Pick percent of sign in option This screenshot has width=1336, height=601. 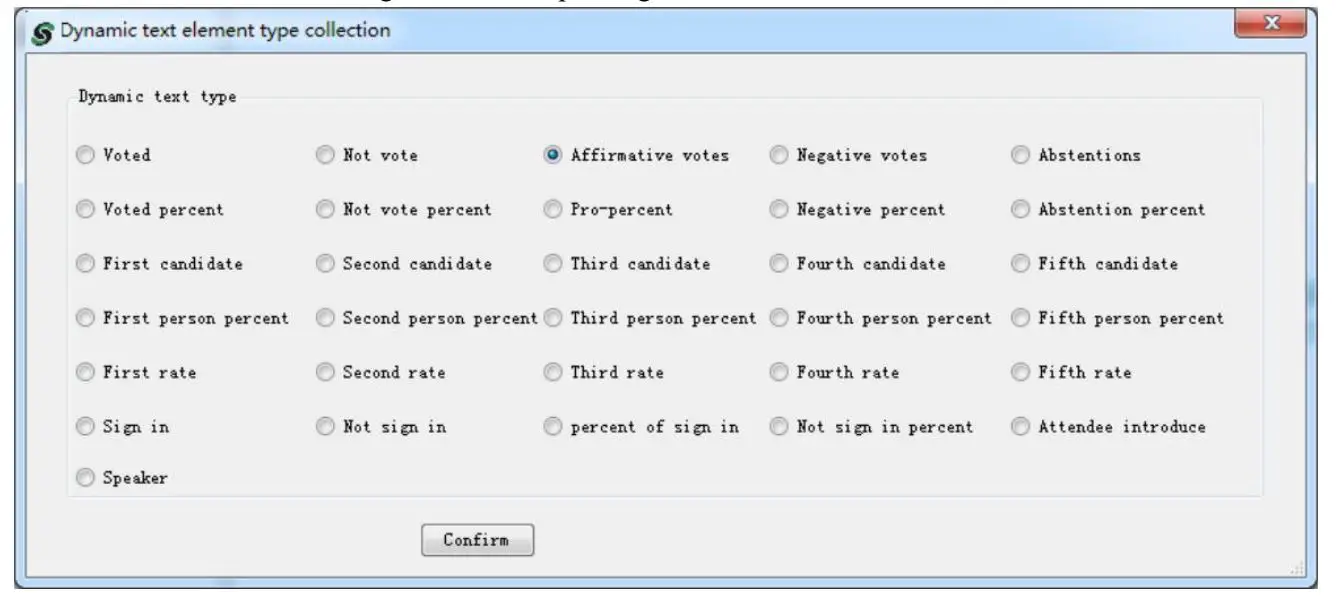tap(553, 427)
